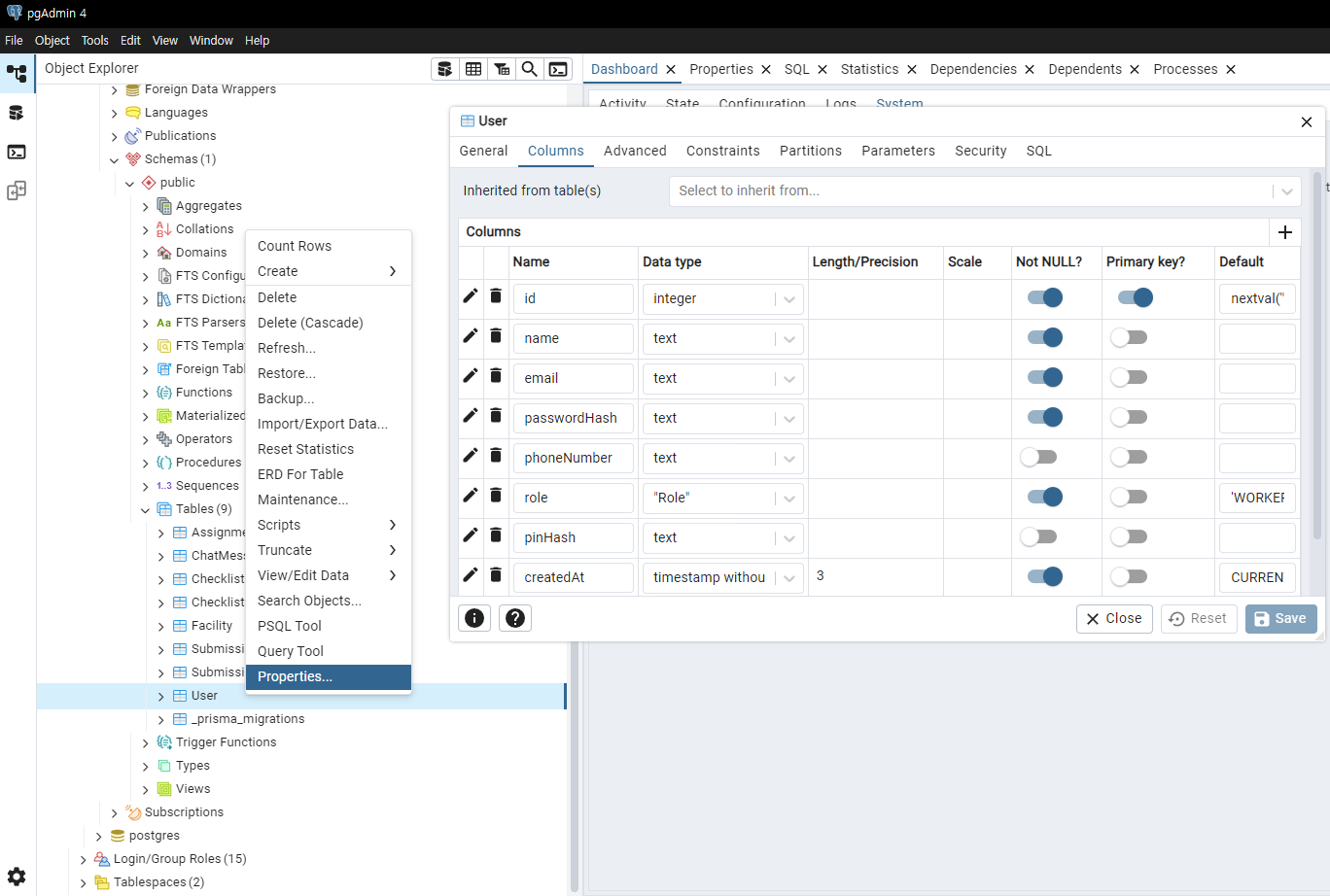Toggle Not NULL for createdAt column
The image size is (1330, 896).
(x=1045, y=576)
